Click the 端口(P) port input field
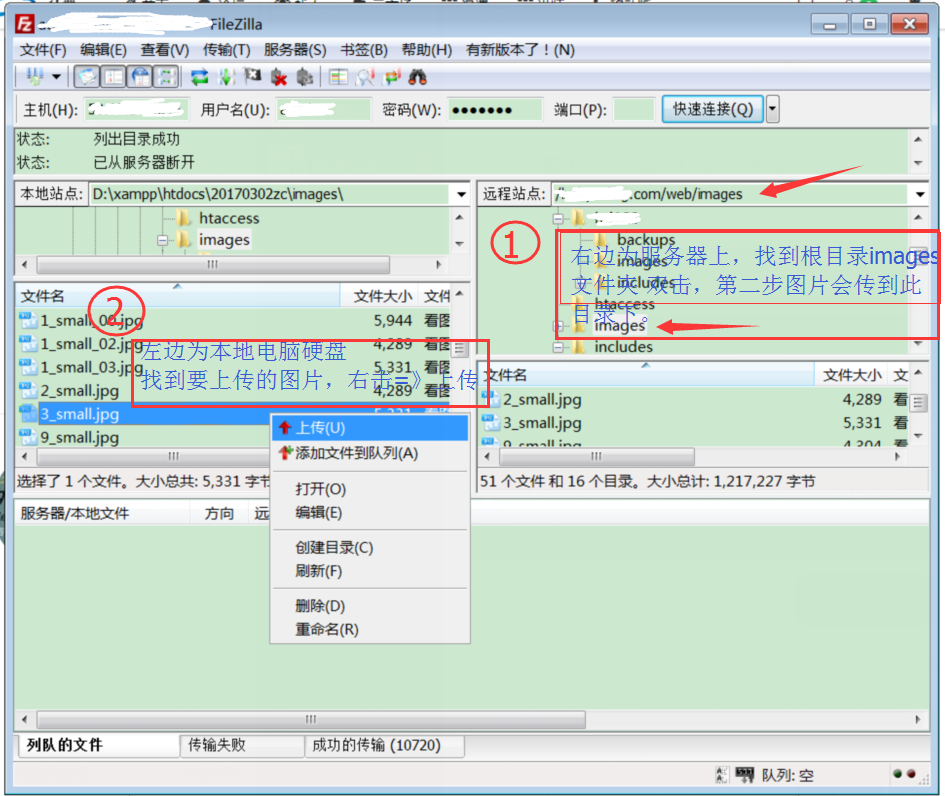 634,109
